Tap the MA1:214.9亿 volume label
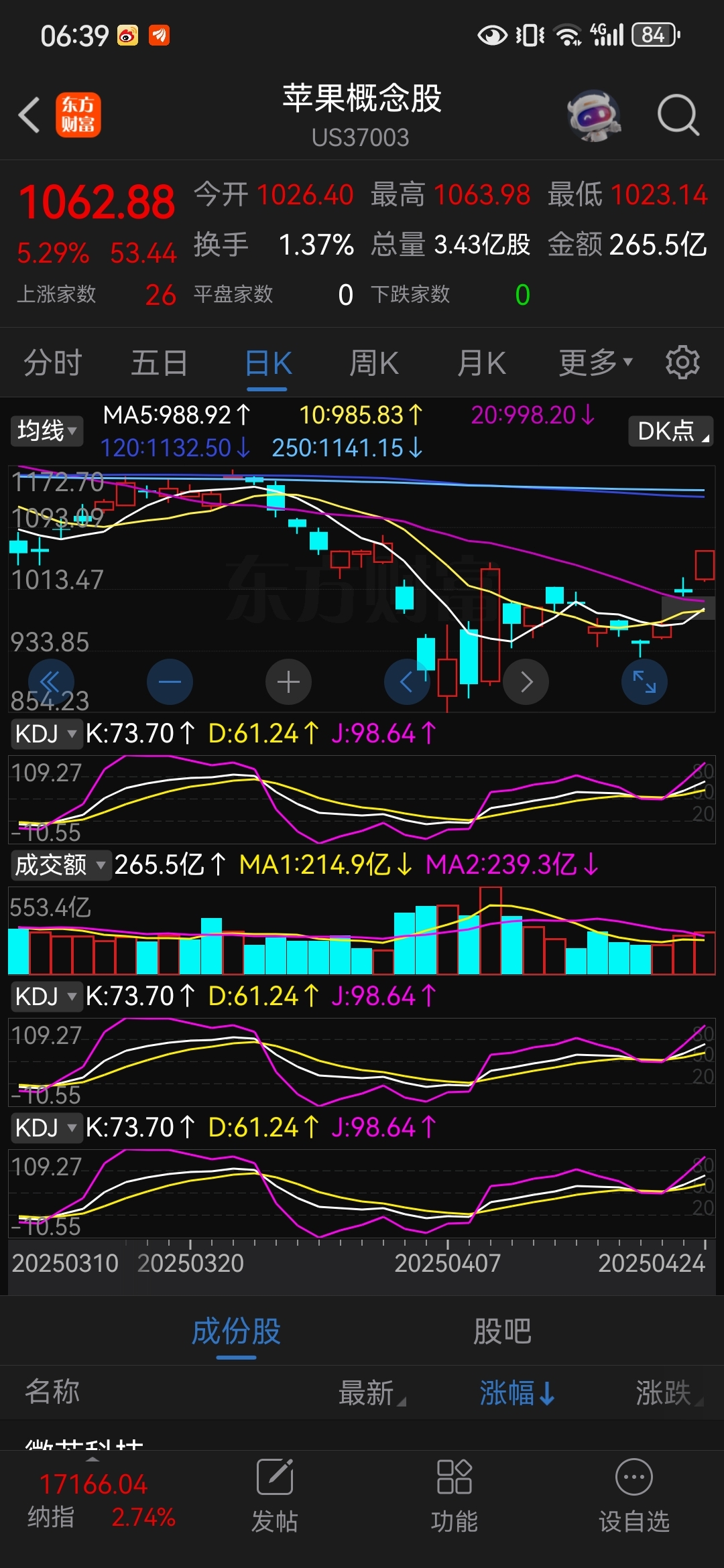Screen dimensions: 724x1568 point(326,865)
